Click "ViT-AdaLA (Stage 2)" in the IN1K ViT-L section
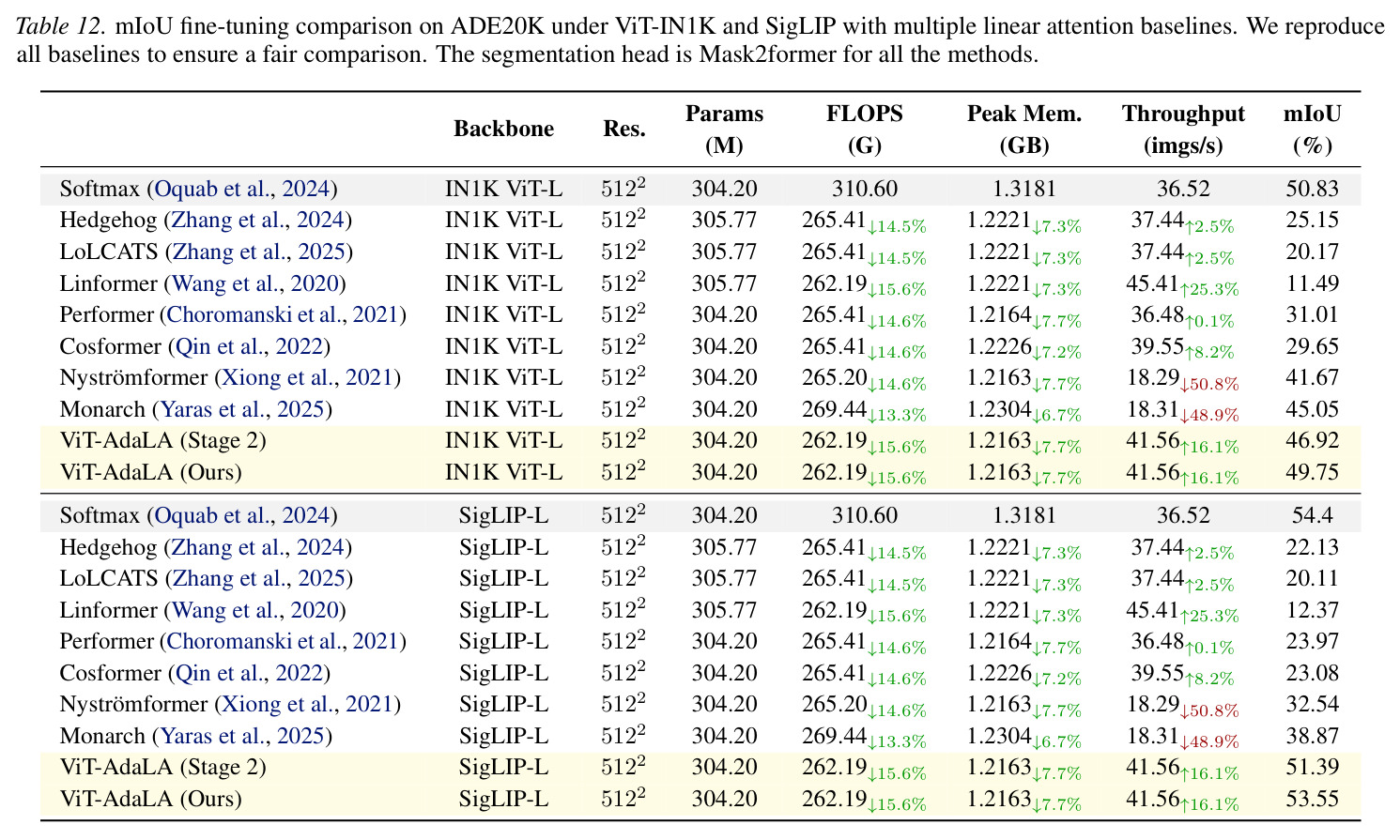The width and height of the screenshot is (1400, 840). (162, 440)
